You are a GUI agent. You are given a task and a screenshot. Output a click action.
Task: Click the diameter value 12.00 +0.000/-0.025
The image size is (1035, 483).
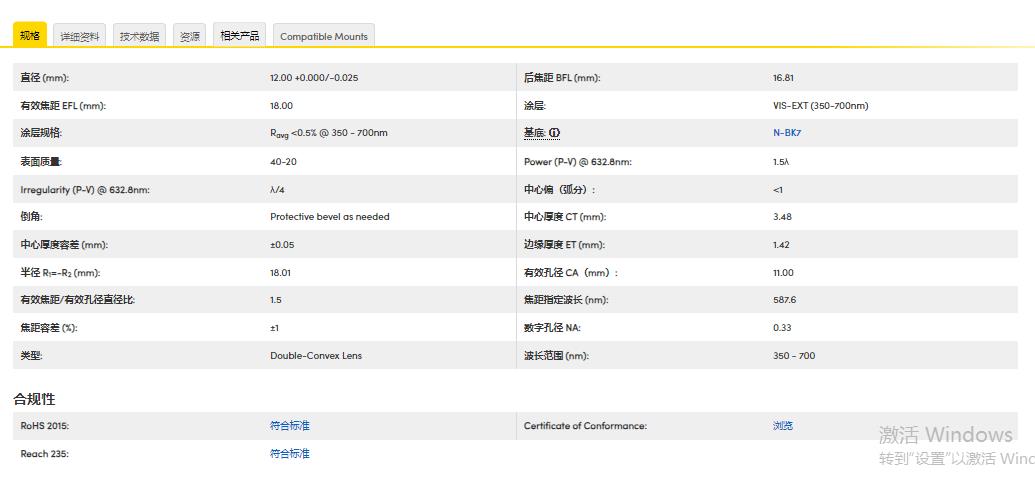tap(314, 78)
